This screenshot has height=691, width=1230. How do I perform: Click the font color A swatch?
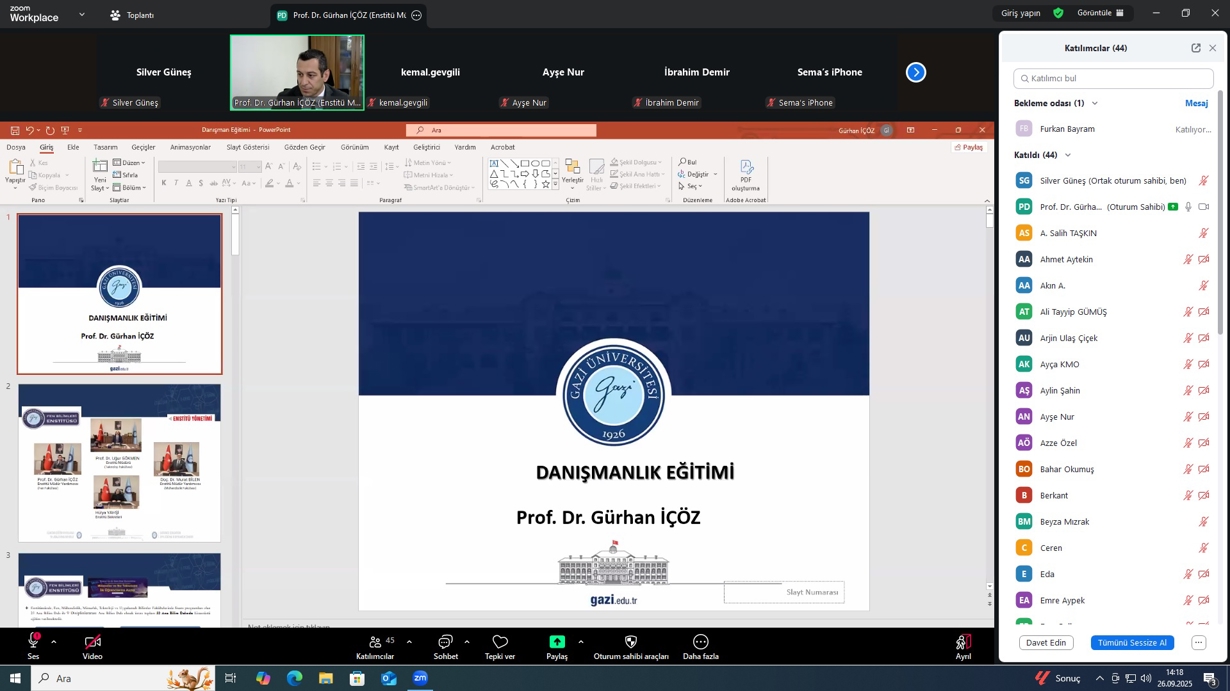tap(289, 183)
